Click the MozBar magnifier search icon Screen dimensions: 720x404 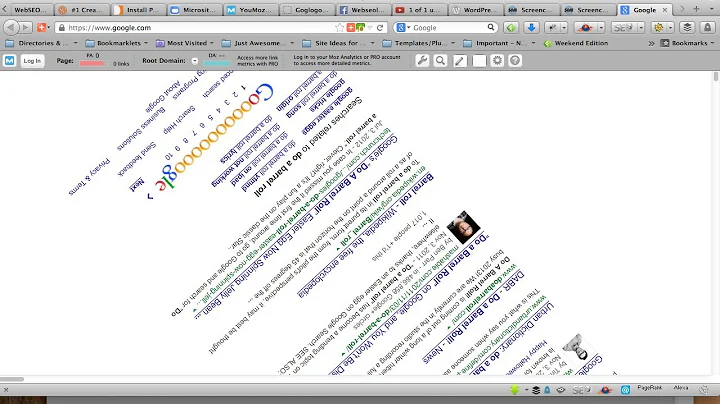pos(440,61)
